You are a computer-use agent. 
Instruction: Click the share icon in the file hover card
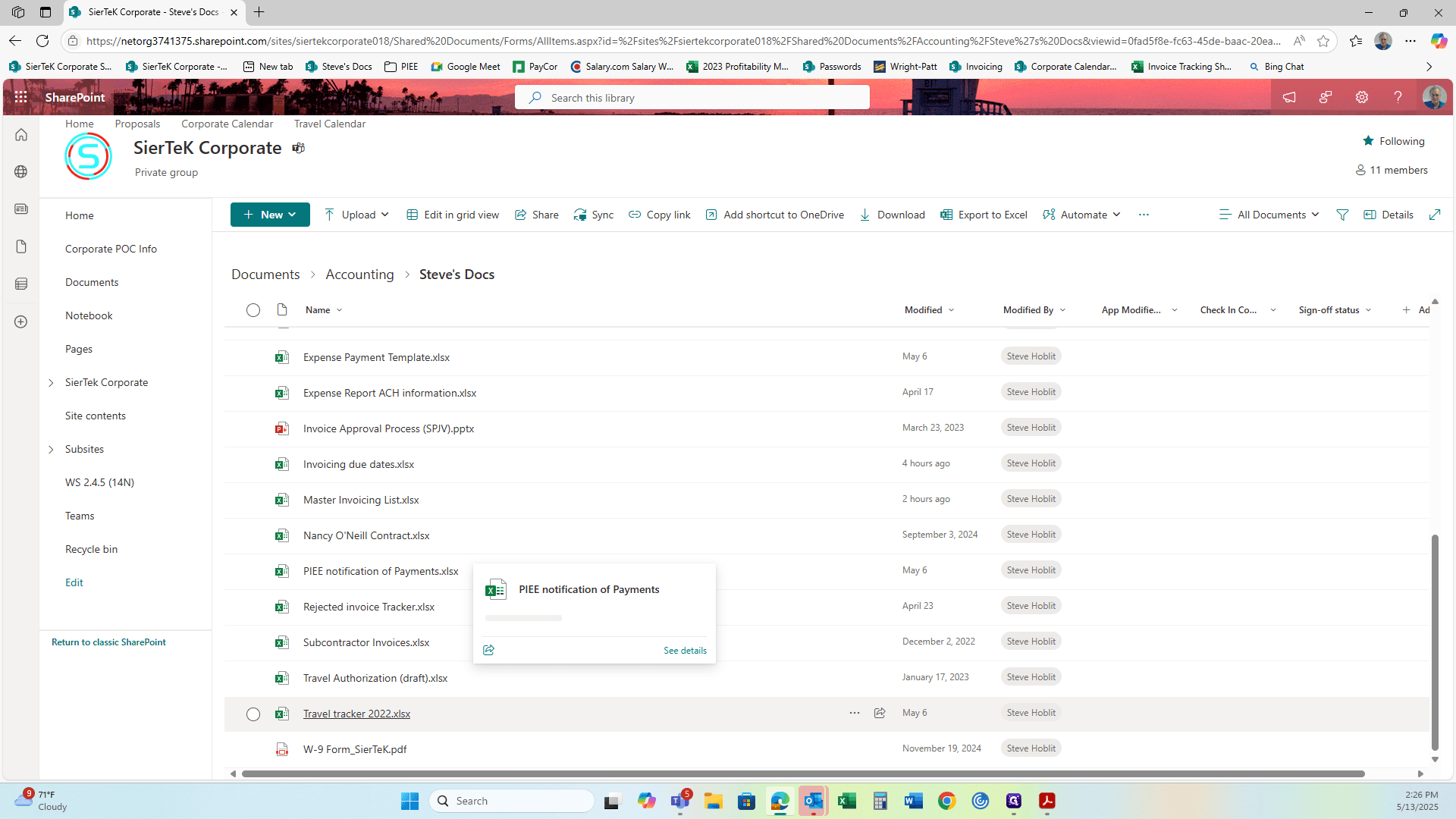point(489,650)
